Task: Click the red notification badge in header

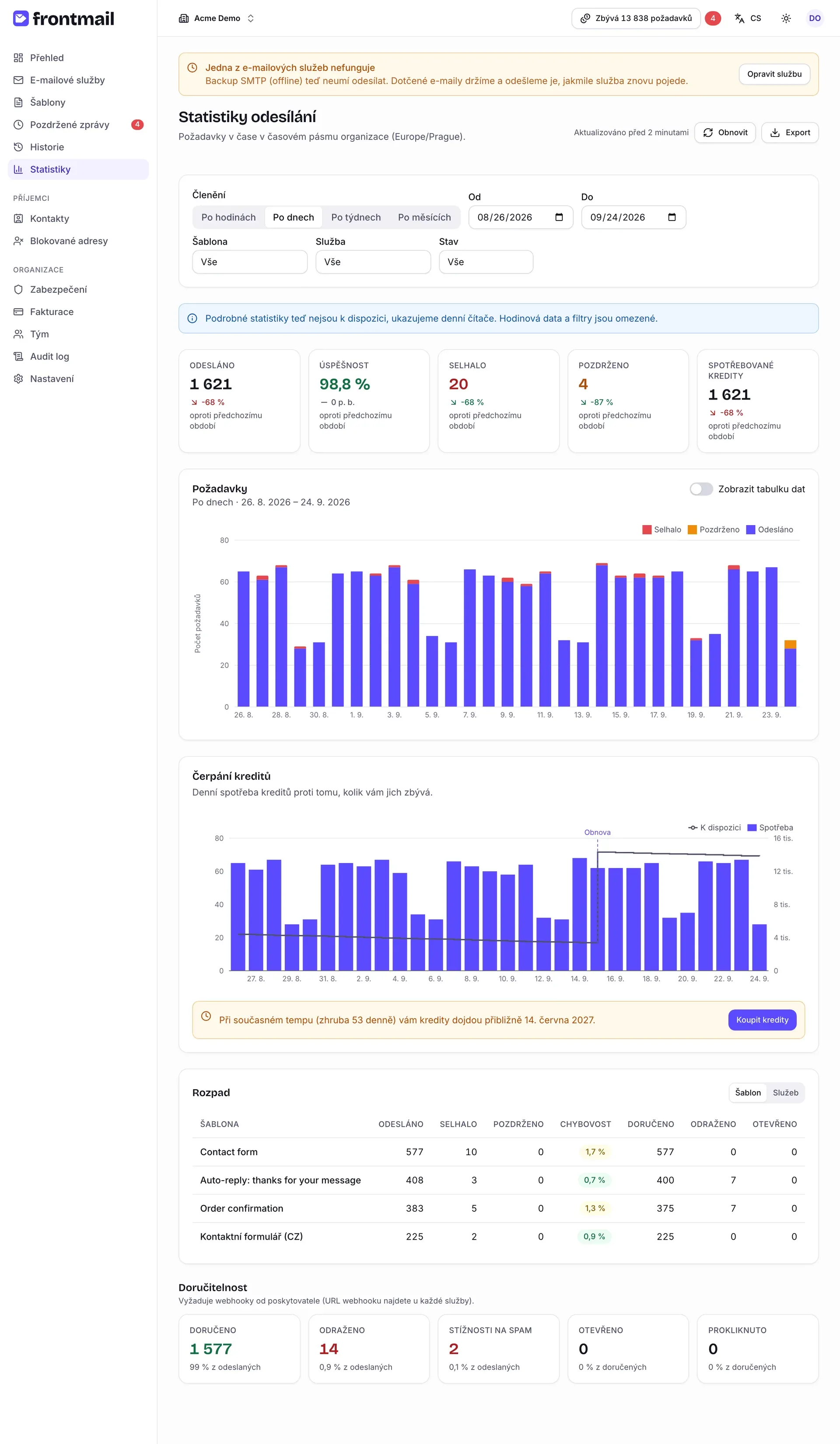Action: click(713, 18)
